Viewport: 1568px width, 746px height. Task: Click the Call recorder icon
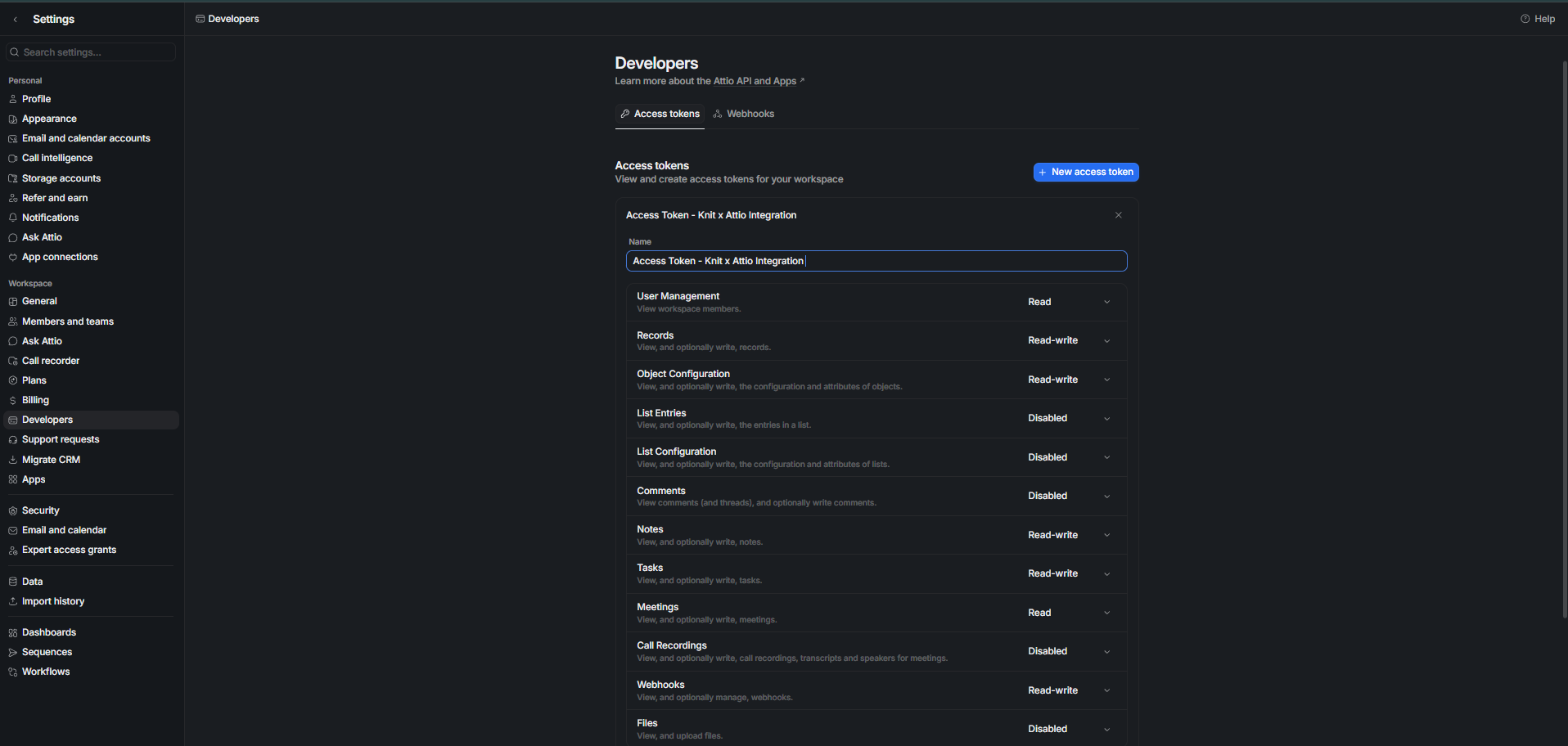coord(13,361)
